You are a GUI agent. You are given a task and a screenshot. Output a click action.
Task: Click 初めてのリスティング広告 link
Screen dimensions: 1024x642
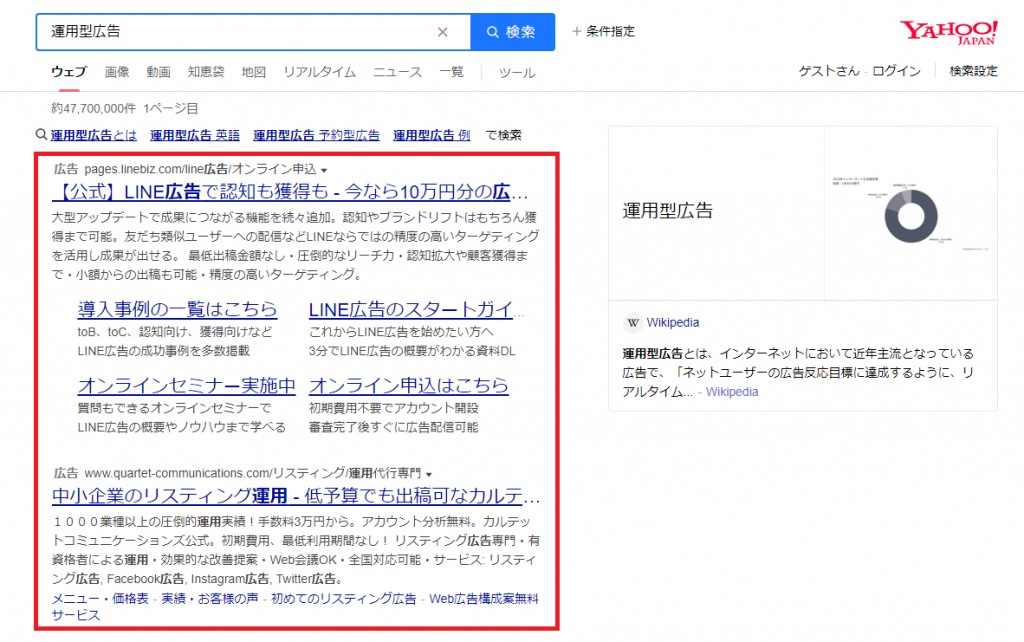[344, 598]
